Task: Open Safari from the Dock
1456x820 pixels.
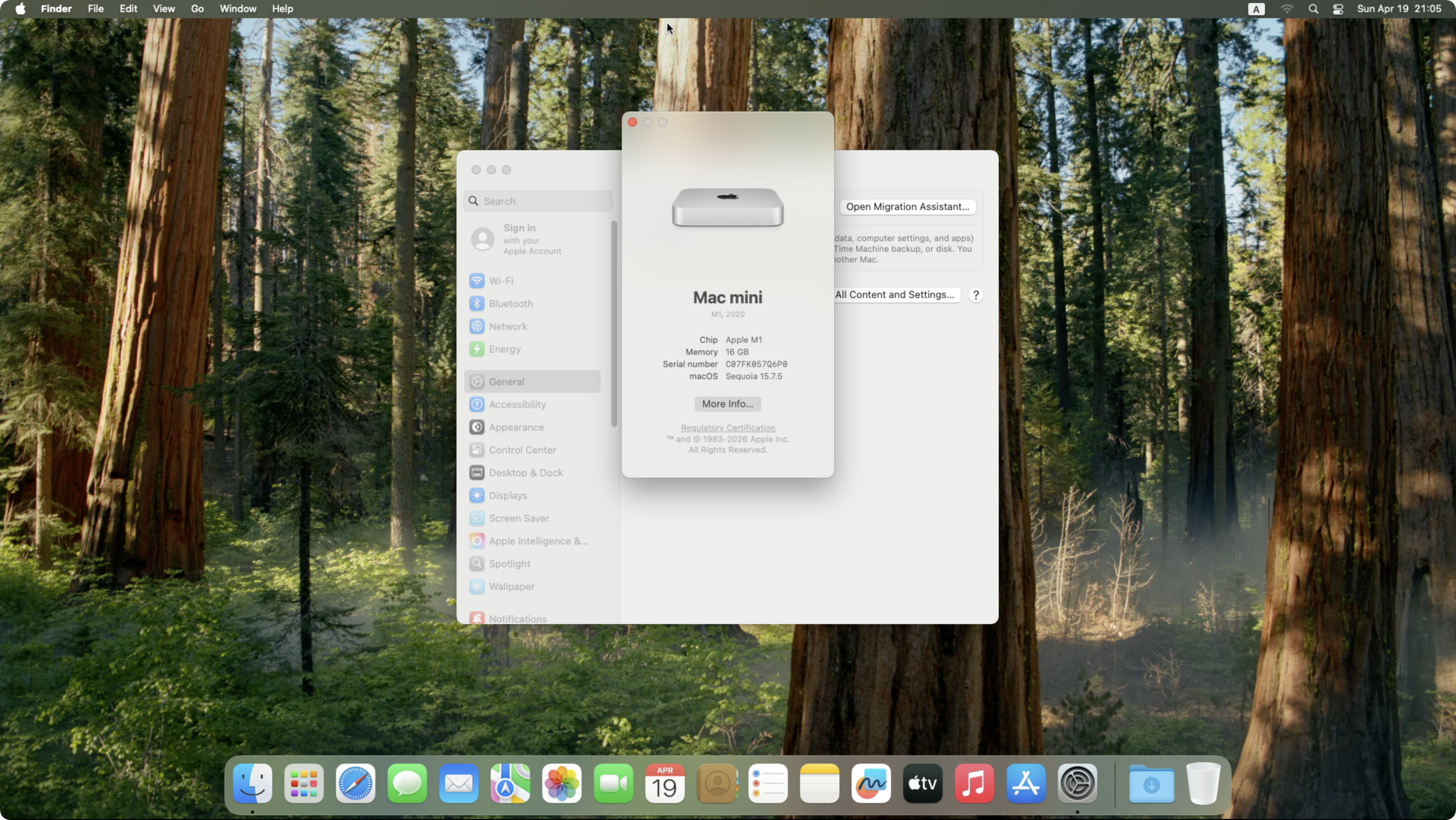Action: 355,783
